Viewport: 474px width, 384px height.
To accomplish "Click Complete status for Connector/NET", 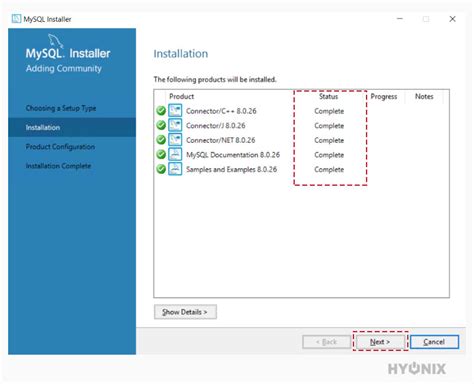I will [329, 140].
